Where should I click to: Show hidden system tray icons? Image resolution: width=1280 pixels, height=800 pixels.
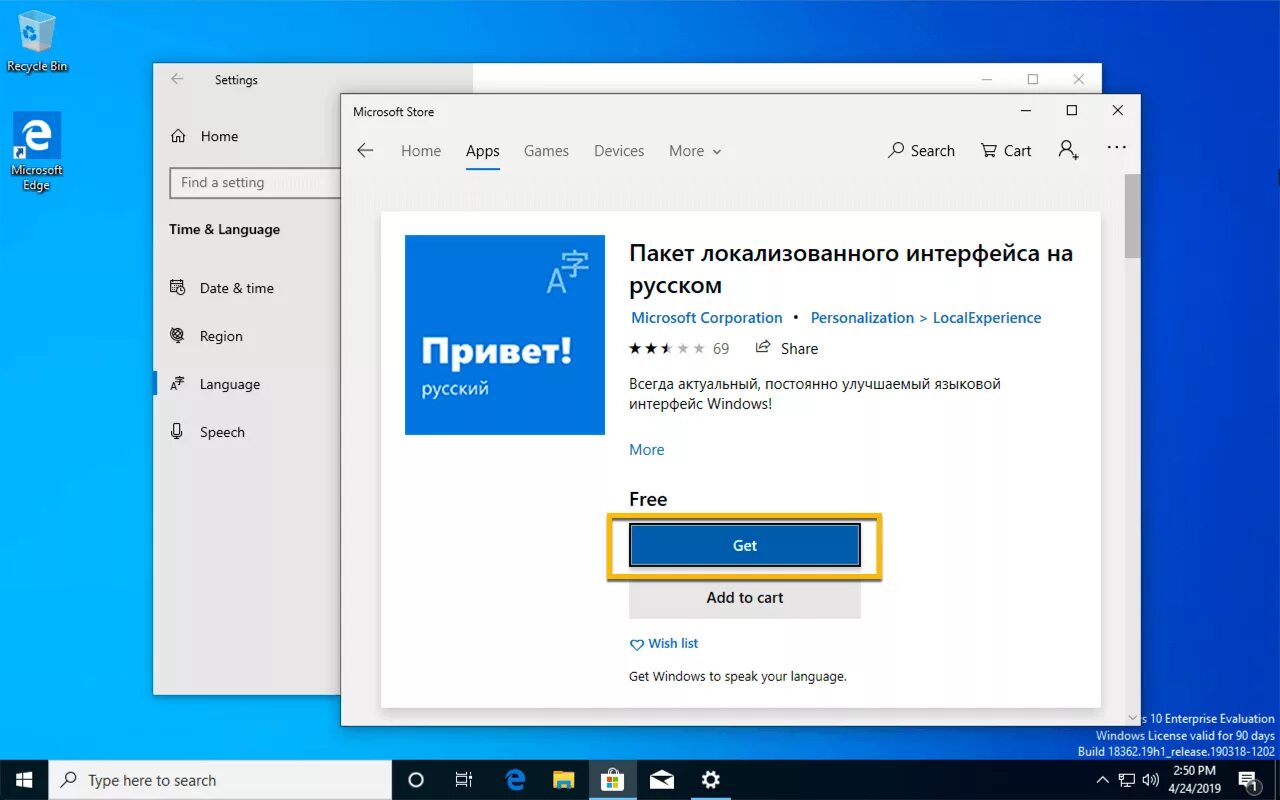click(x=1103, y=780)
